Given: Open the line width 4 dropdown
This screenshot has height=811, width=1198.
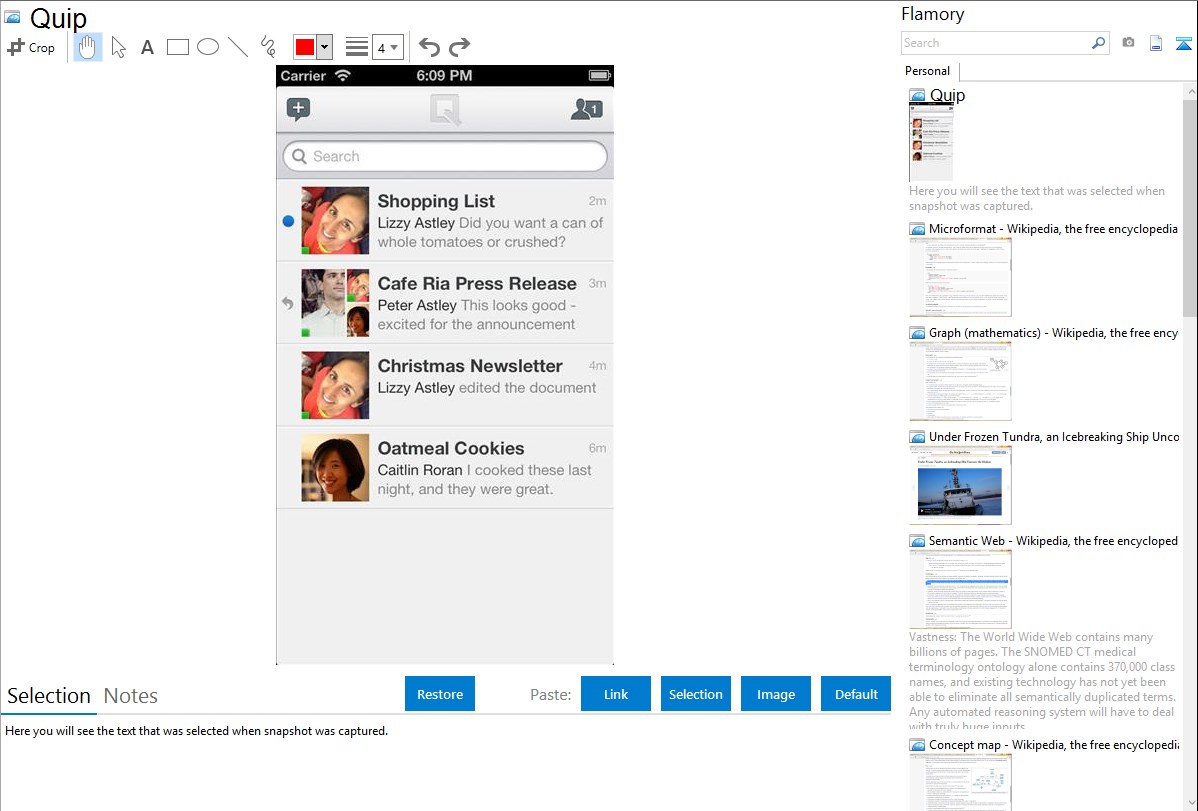Looking at the screenshot, I should (388, 47).
